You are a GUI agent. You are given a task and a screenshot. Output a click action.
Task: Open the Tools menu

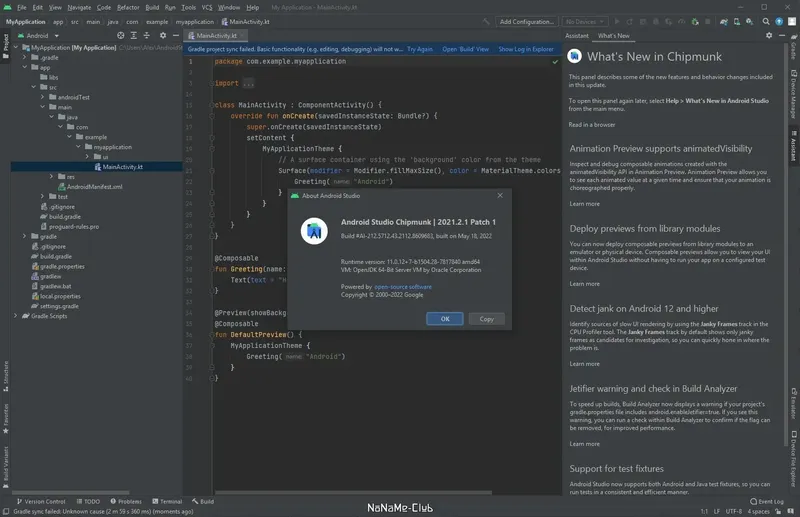click(x=188, y=8)
